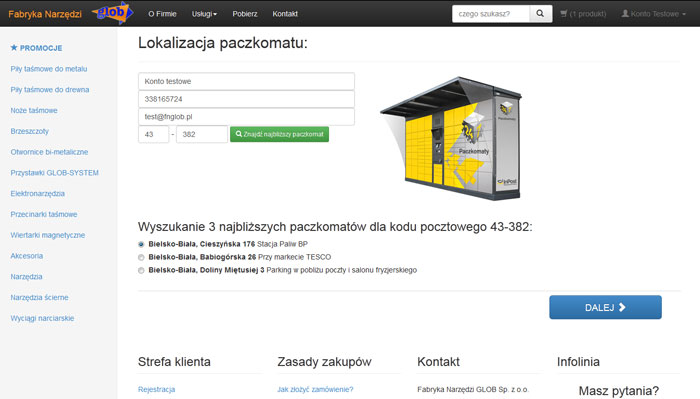Screen dimensions: 700x399
Task: Focus the 'czego szukasz?' search field
Action: coord(491,14)
